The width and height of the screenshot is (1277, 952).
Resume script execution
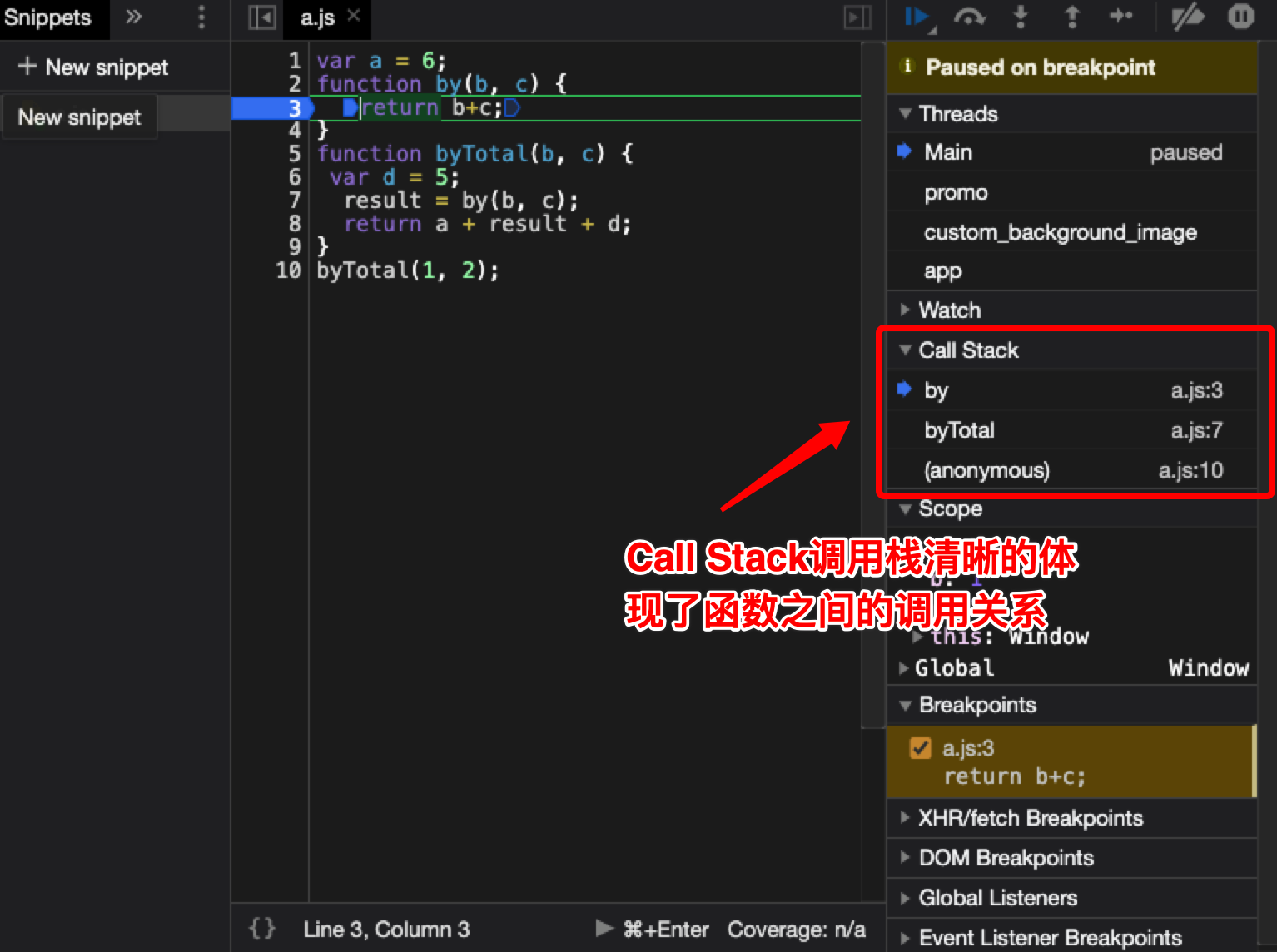[917, 17]
